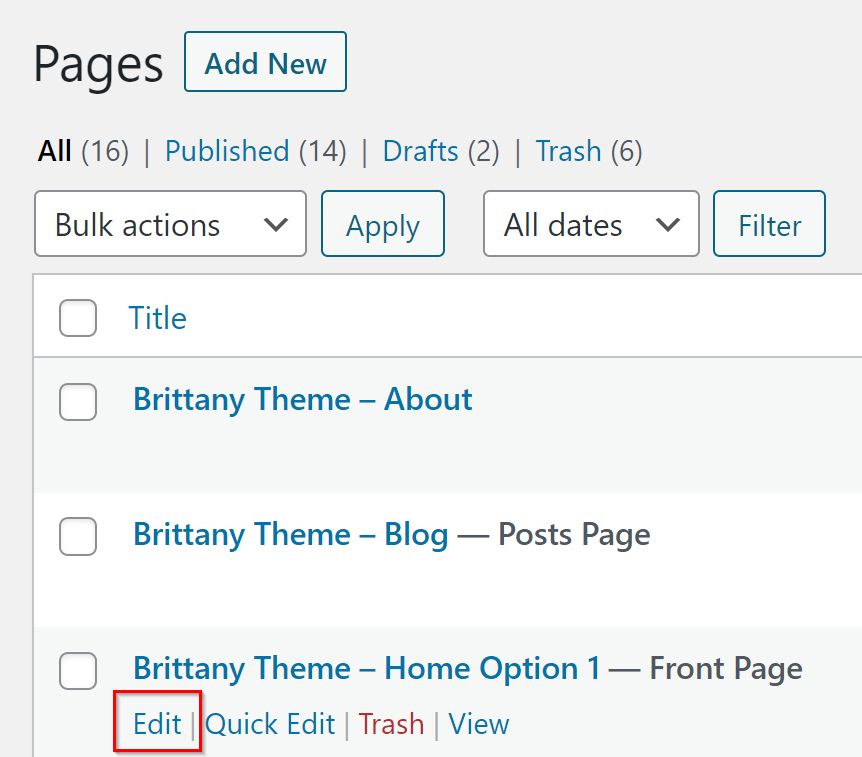Expand the All dates dropdown

(590, 225)
